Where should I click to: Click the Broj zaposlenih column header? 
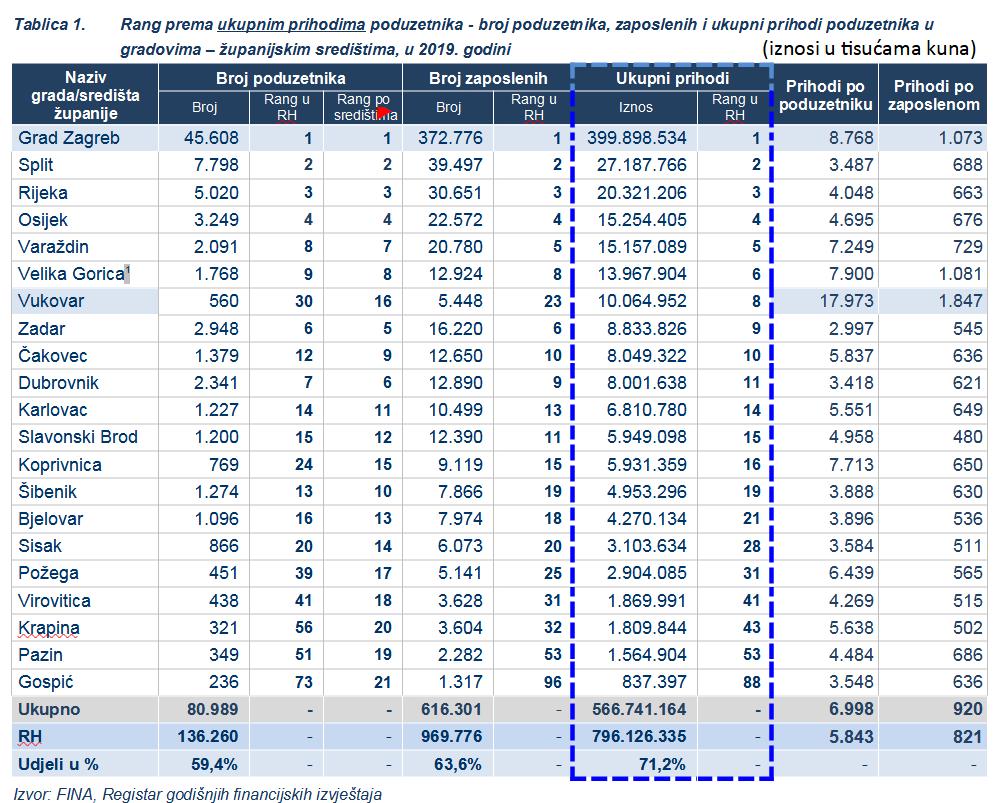(488, 78)
